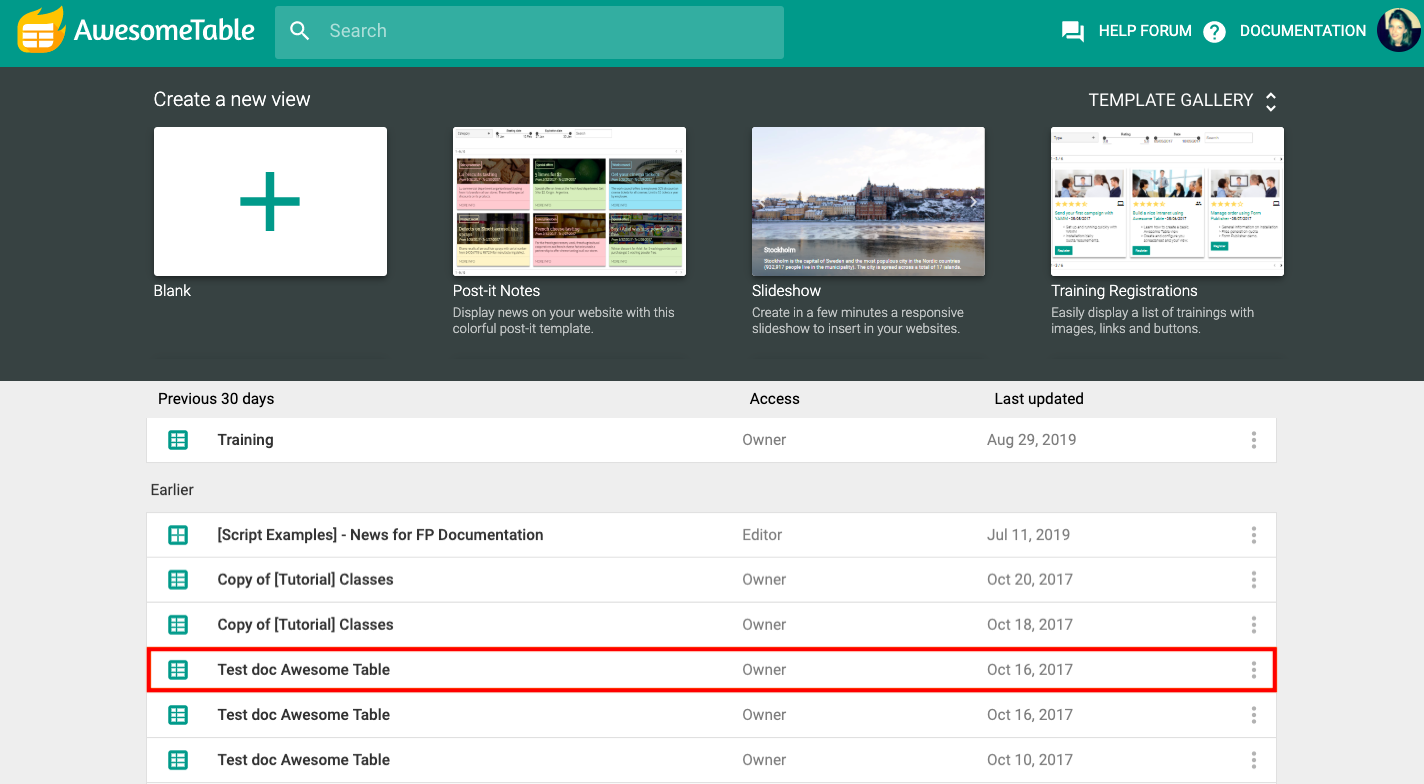Click the "Access" column header
Screen dimensions: 1424x784
coord(774,399)
